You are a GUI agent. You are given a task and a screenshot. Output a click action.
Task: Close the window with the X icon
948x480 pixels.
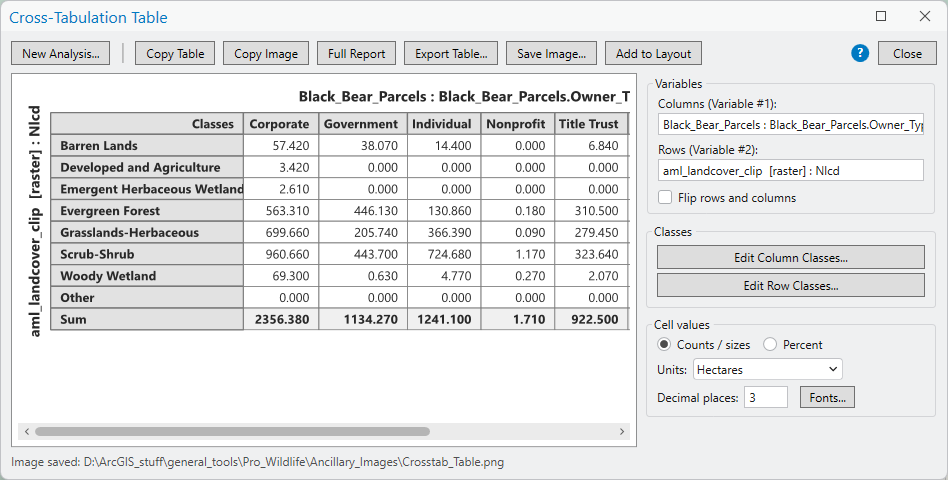(x=924, y=16)
